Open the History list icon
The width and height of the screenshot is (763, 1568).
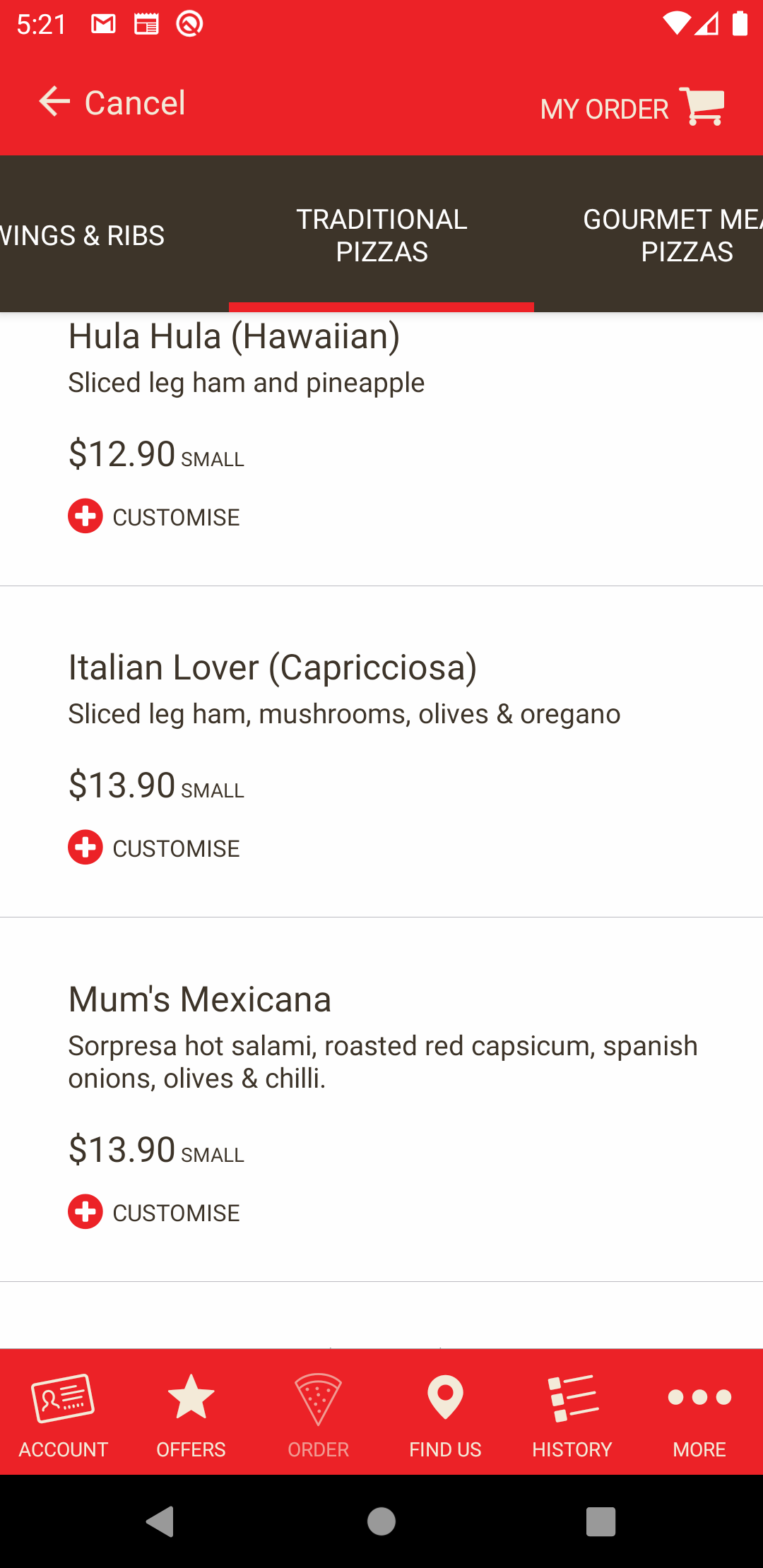click(572, 1398)
